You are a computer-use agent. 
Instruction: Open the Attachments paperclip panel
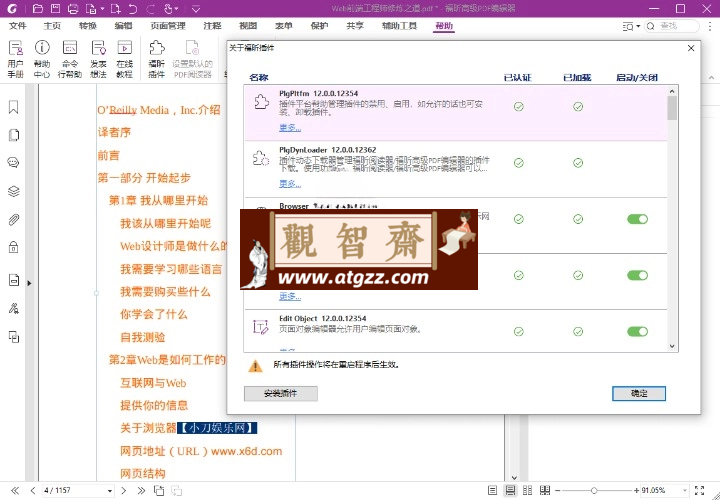pos(14,219)
